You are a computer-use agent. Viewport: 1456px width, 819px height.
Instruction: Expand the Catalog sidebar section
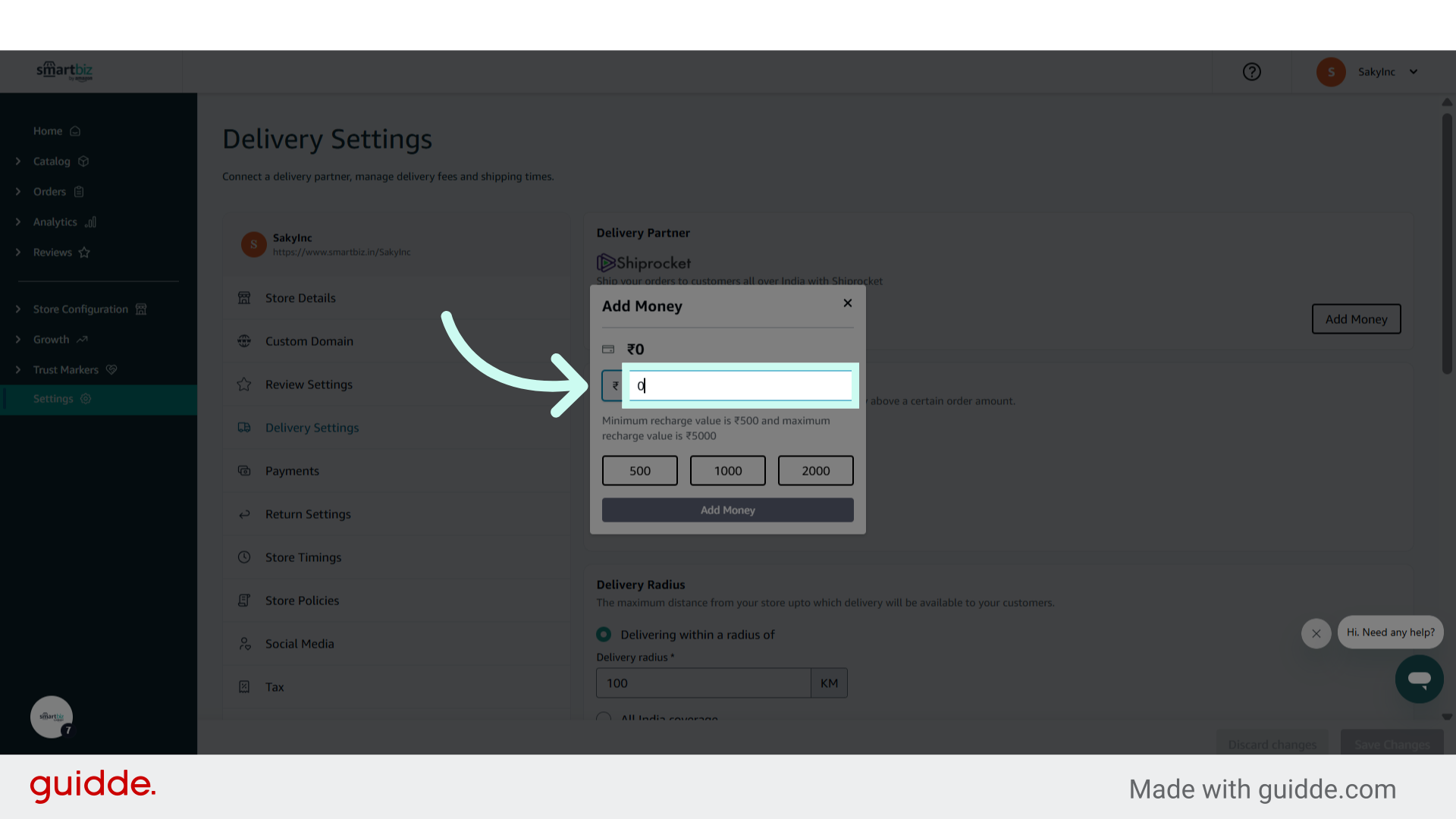point(18,162)
